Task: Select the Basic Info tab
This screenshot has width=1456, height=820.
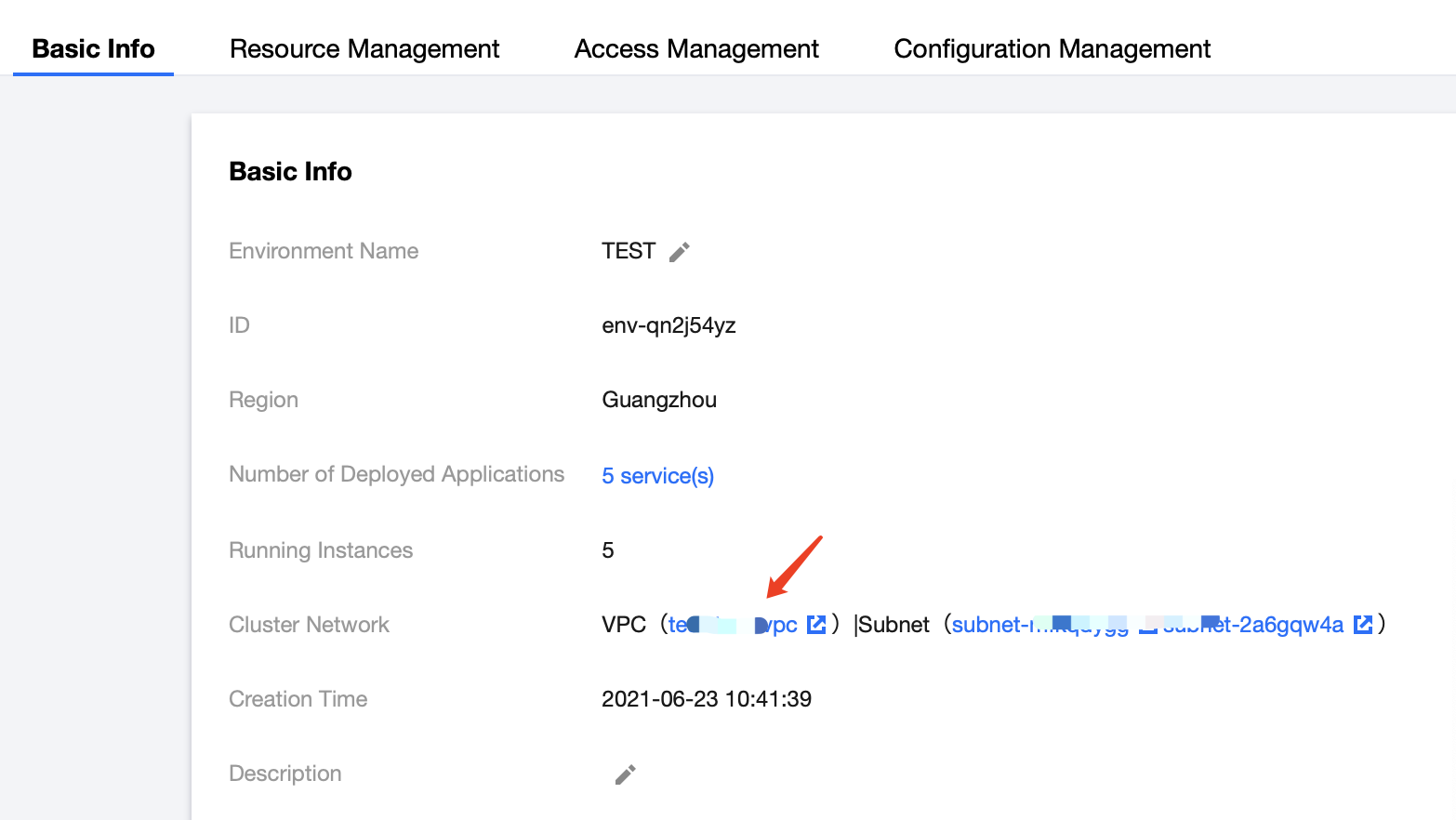Action: (93, 49)
